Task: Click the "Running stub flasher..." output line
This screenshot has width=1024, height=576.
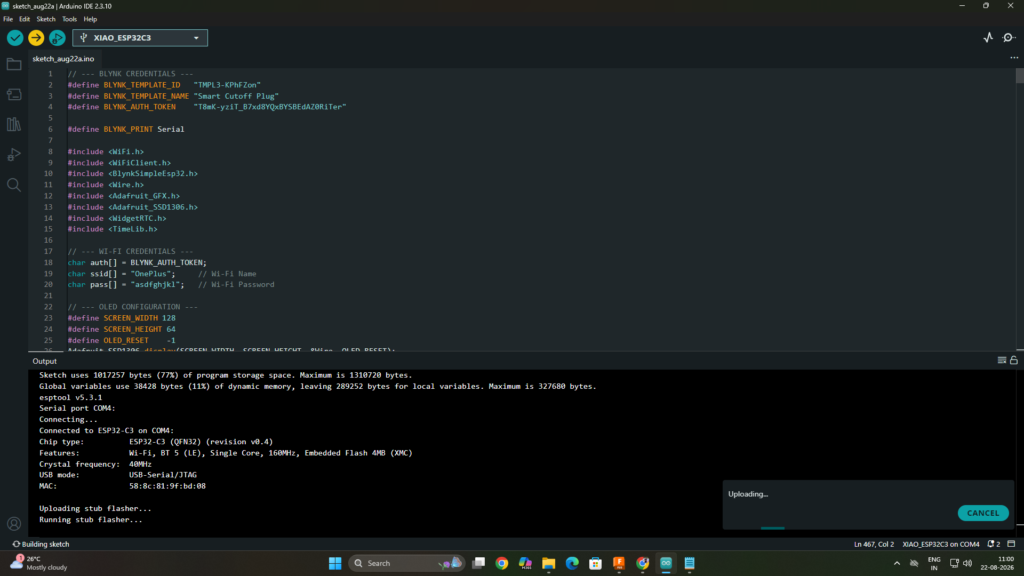Action: click(x=90, y=520)
